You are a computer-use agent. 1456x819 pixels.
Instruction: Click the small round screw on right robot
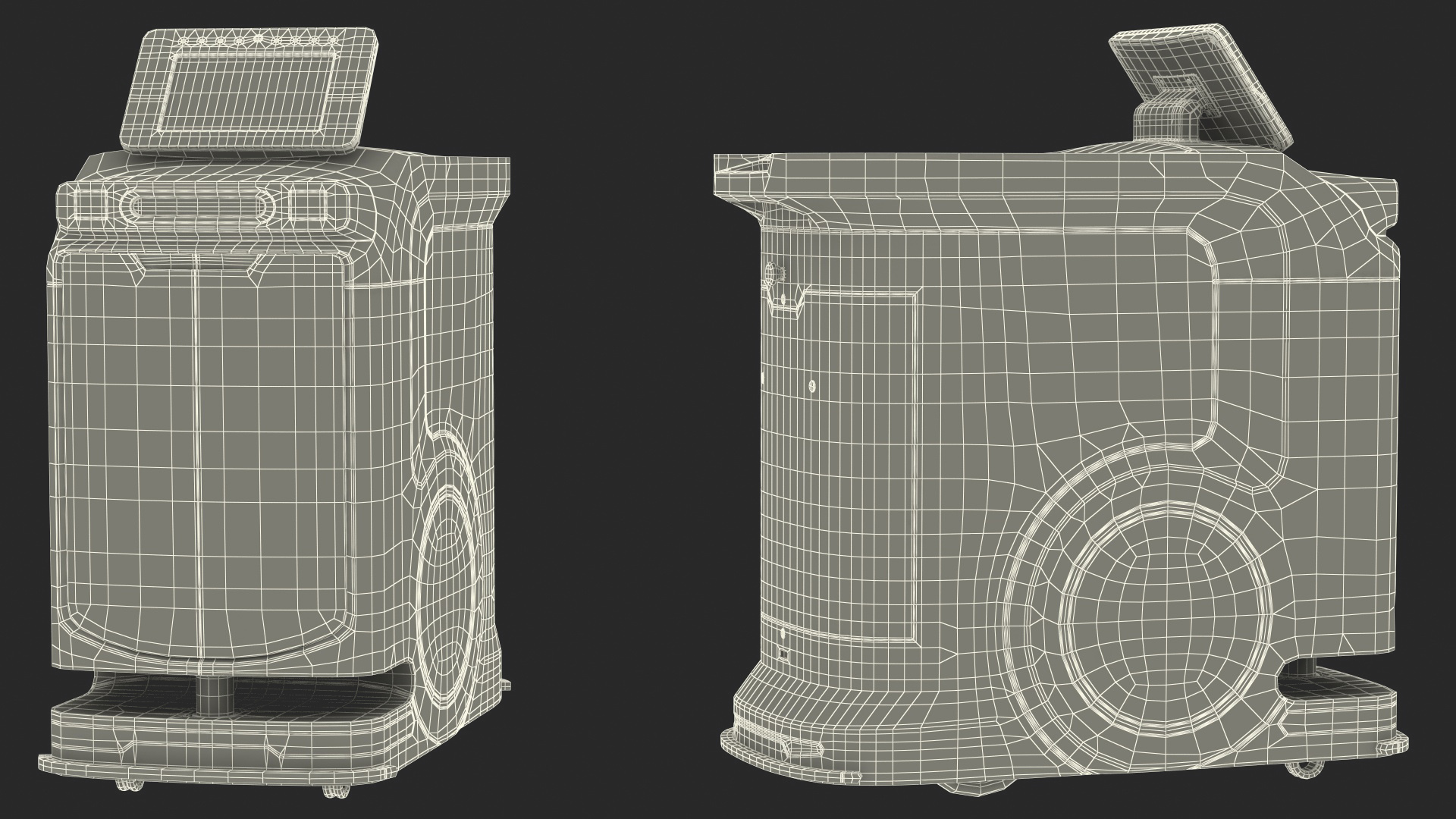coord(812,387)
